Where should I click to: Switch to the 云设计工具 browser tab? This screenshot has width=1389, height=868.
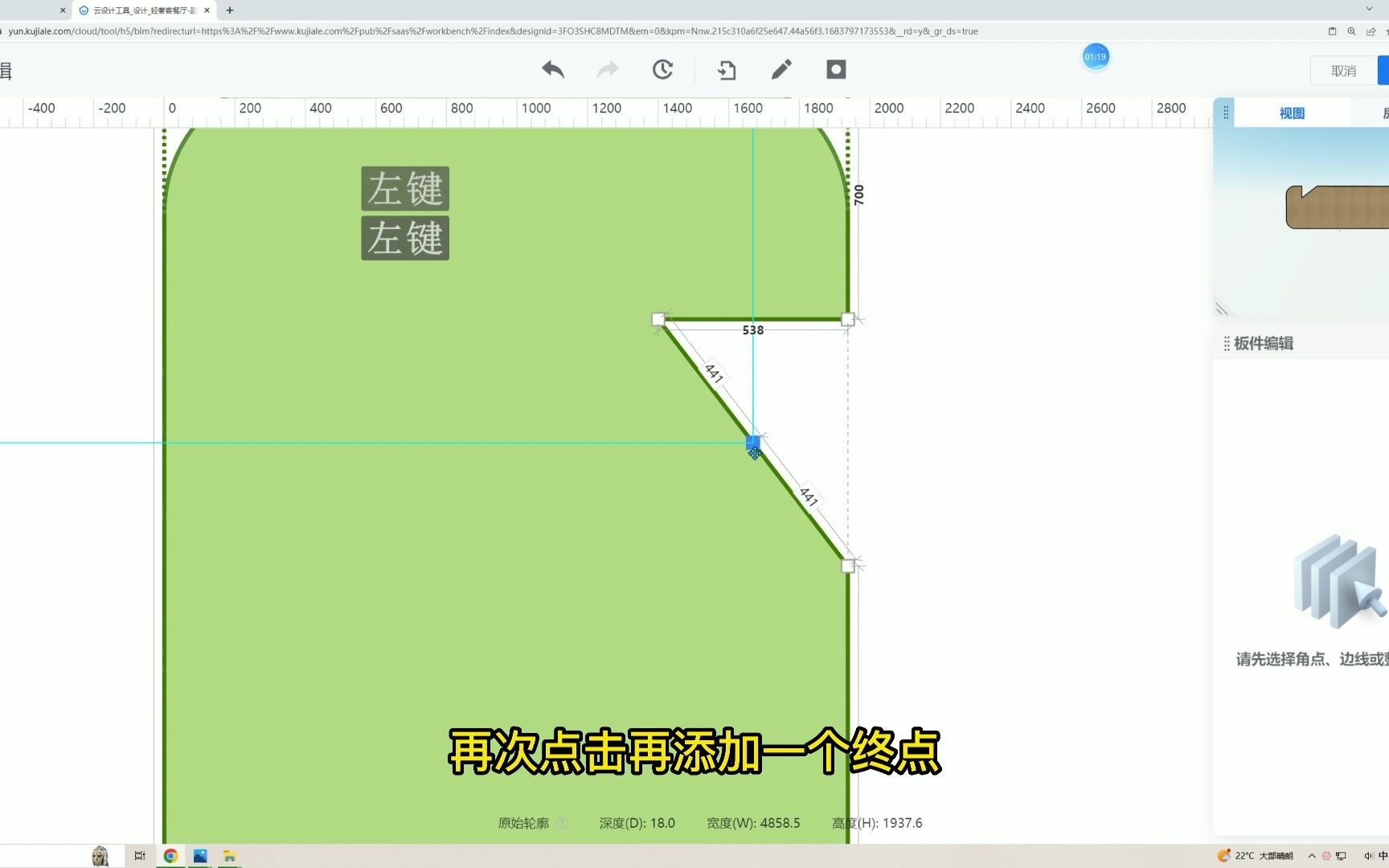(x=143, y=10)
